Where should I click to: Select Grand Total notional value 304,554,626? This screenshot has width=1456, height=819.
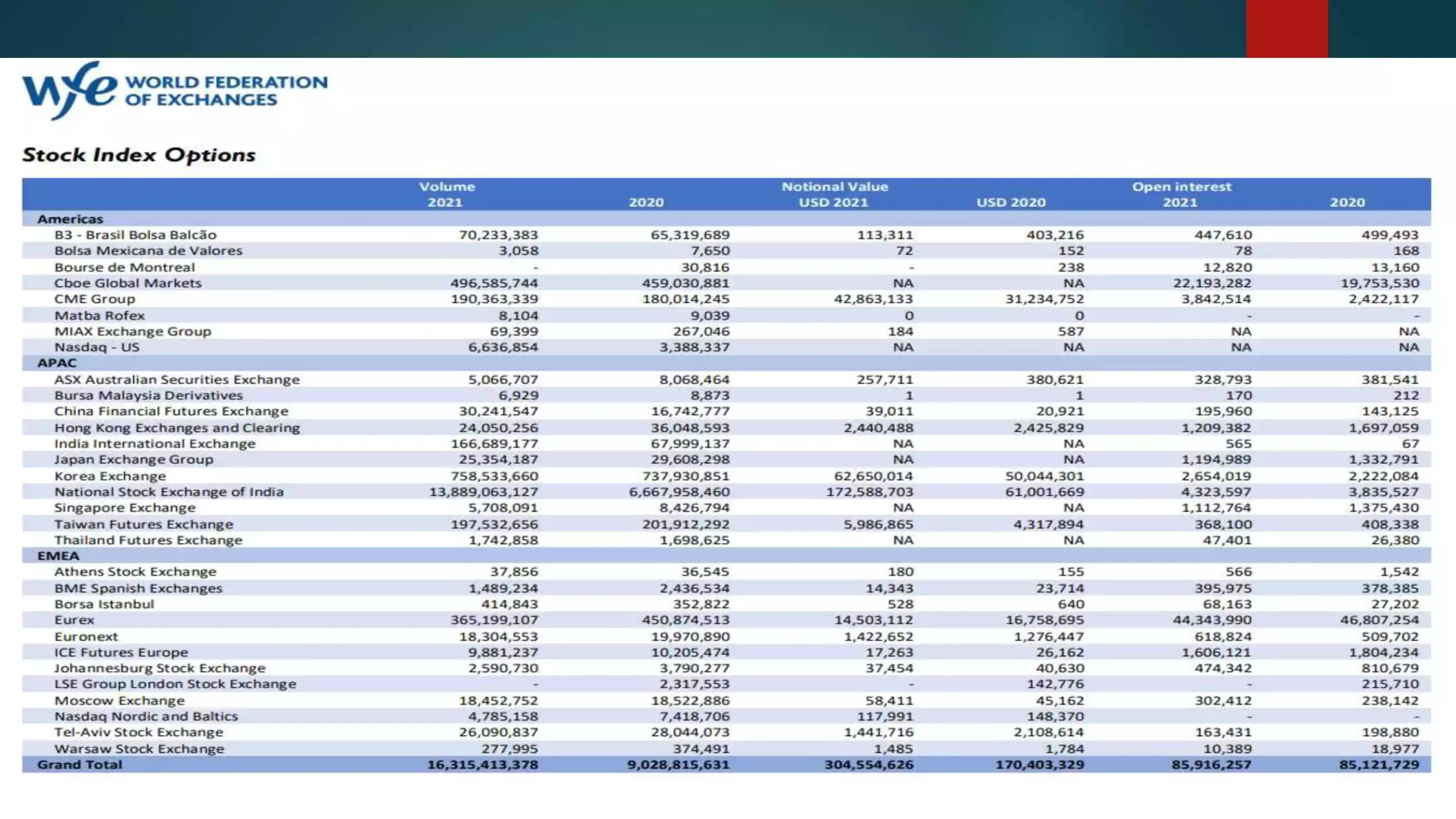click(869, 765)
